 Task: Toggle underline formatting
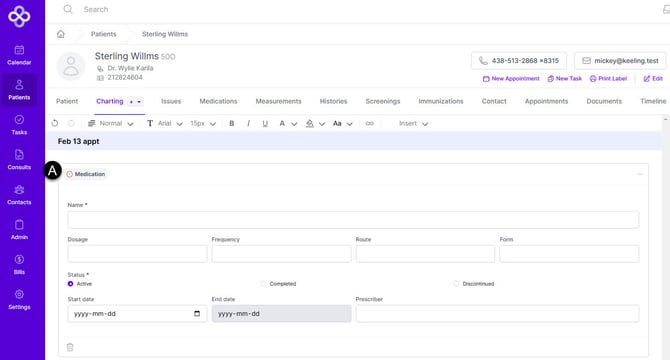coord(265,123)
